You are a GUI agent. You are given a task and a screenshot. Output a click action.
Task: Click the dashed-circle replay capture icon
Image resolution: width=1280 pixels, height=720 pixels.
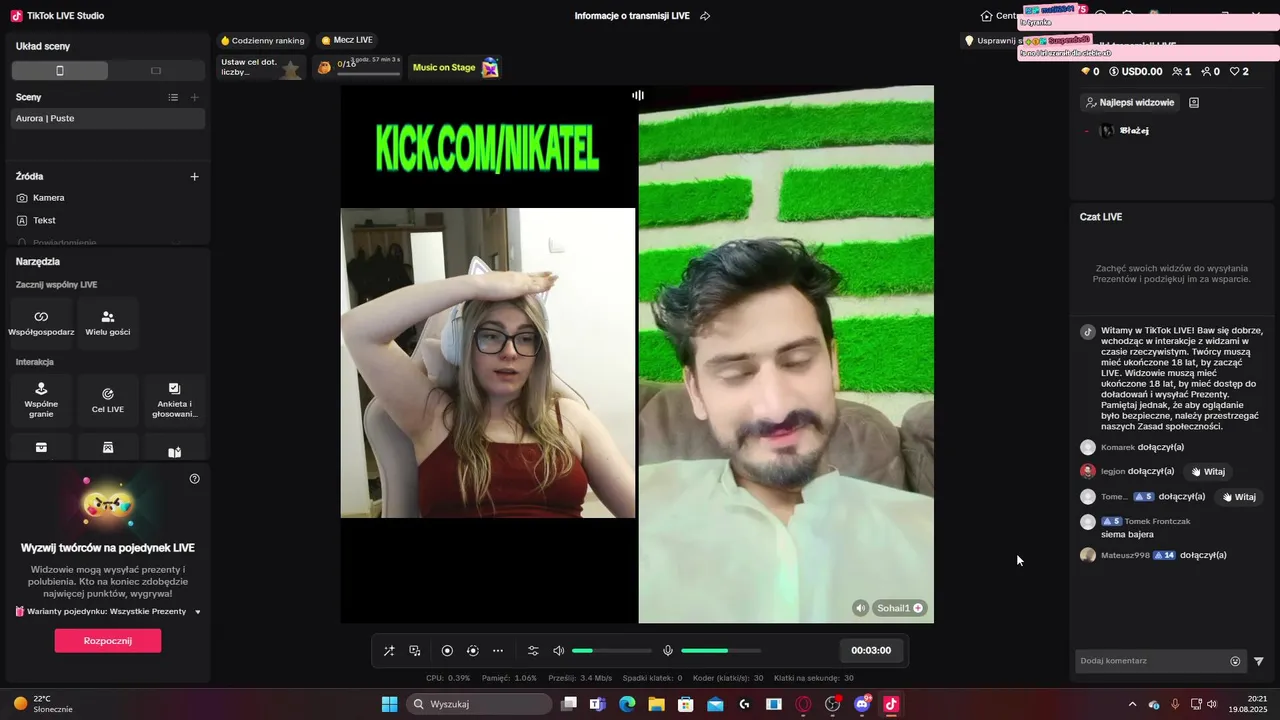click(473, 651)
